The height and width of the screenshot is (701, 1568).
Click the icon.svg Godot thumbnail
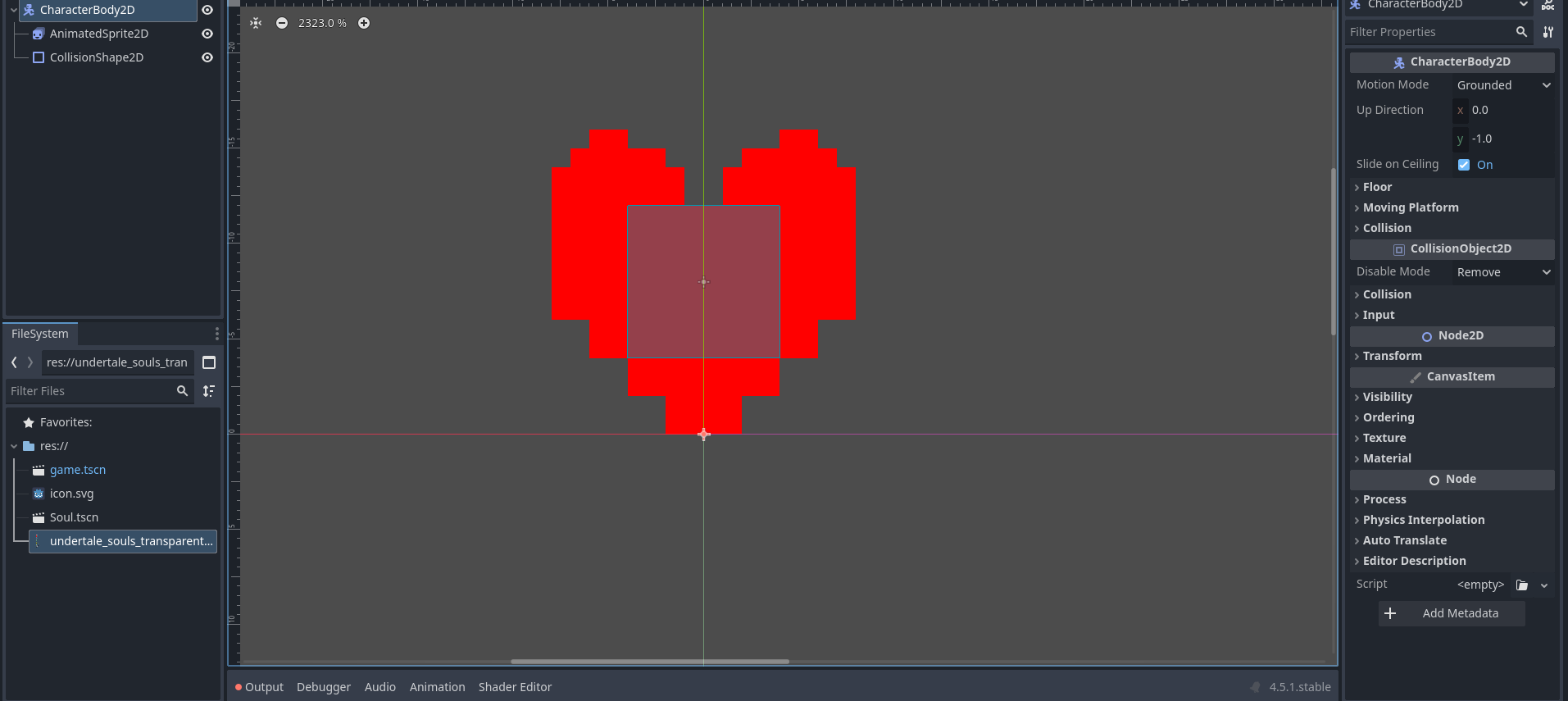39,494
